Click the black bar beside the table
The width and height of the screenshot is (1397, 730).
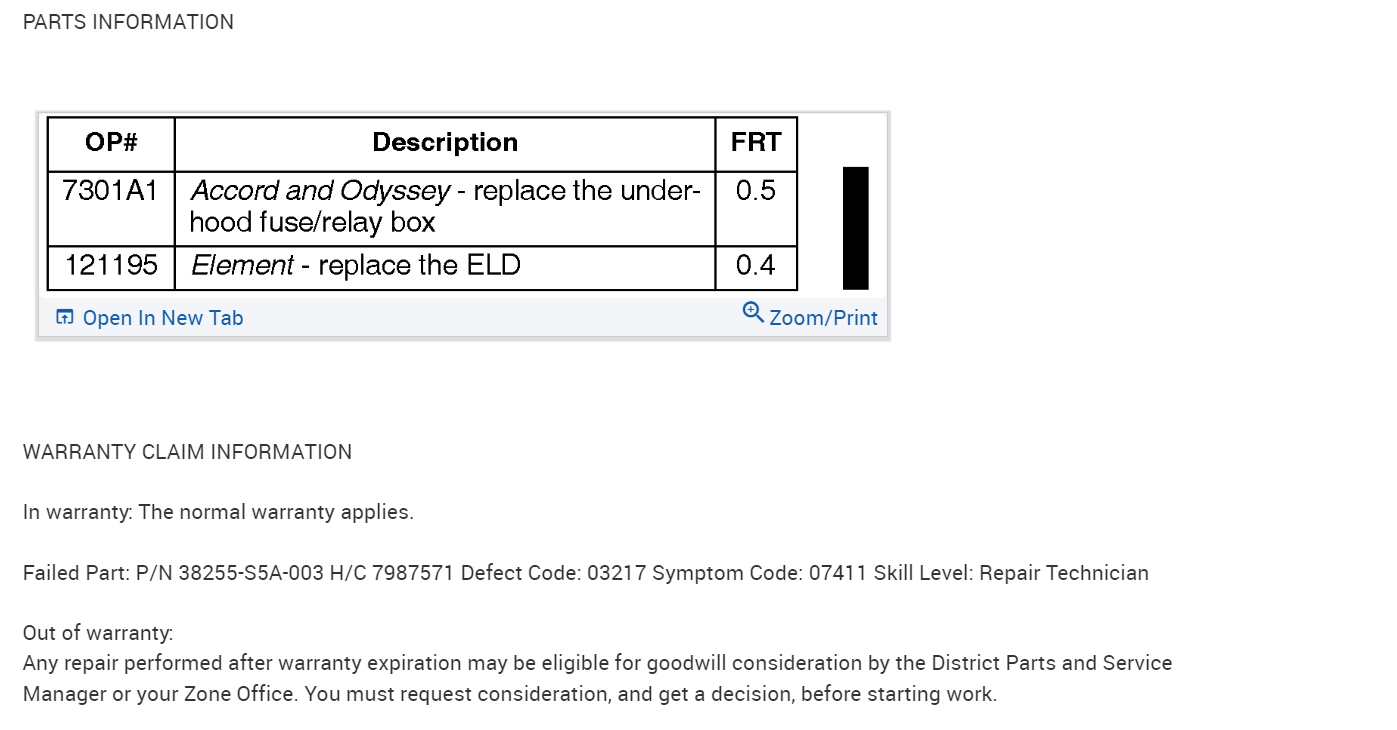[856, 228]
